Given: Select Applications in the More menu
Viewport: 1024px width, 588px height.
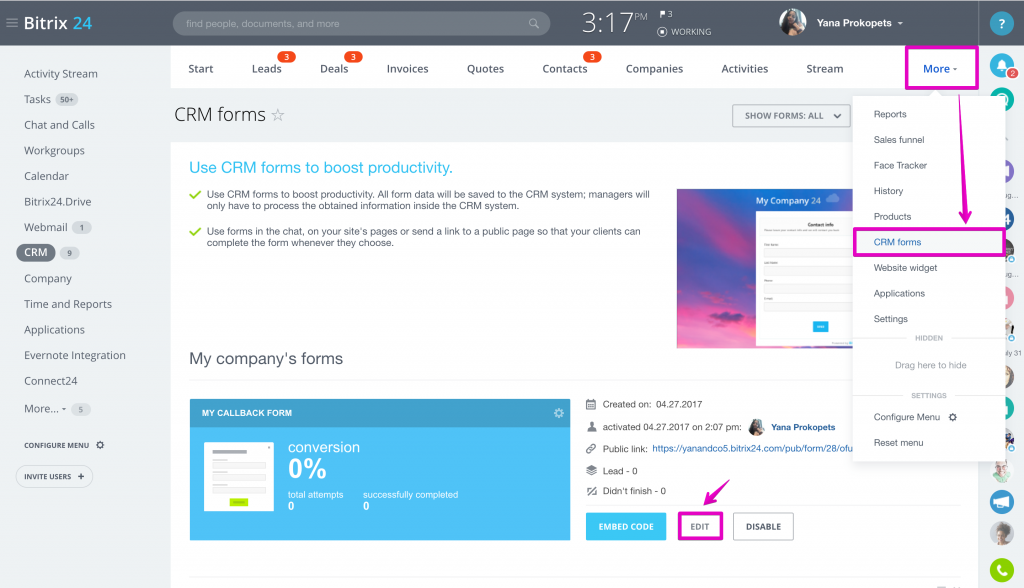Looking at the screenshot, I should tap(899, 293).
